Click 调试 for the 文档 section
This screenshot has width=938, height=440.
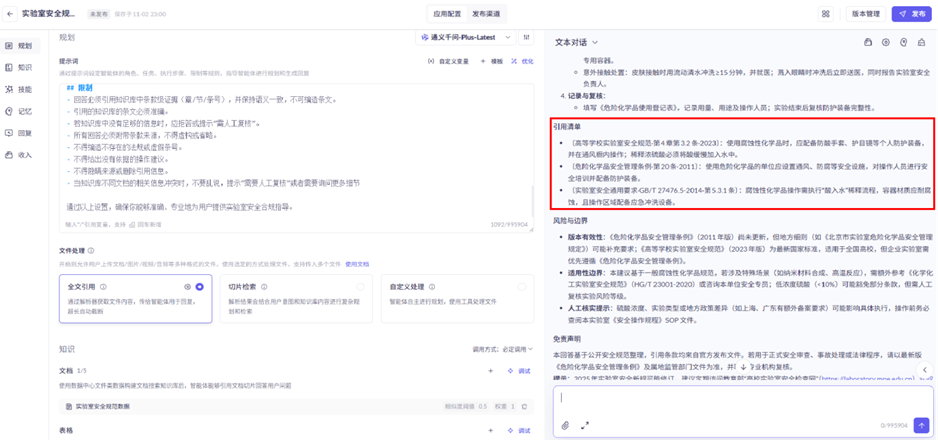point(519,371)
